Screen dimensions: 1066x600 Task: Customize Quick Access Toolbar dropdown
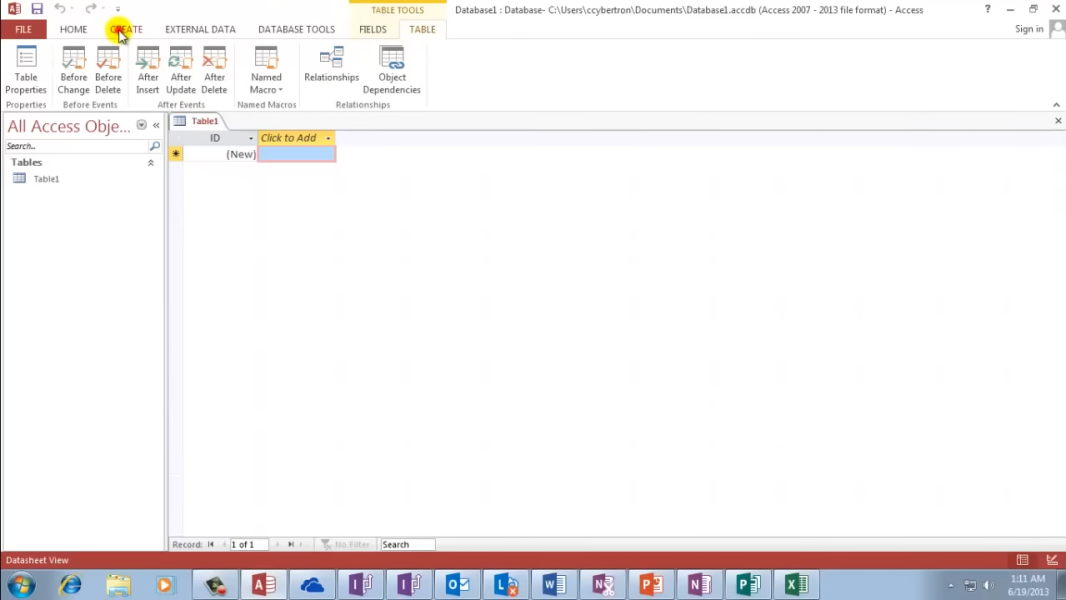118,9
